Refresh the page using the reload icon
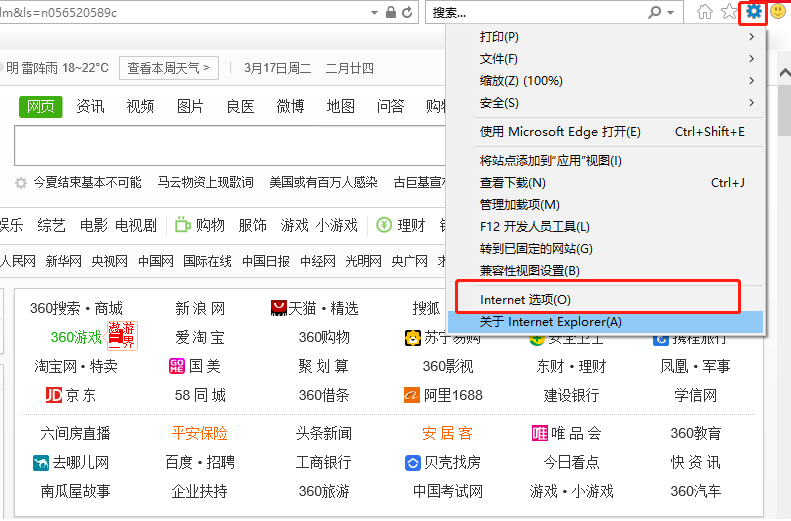 [407, 13]
